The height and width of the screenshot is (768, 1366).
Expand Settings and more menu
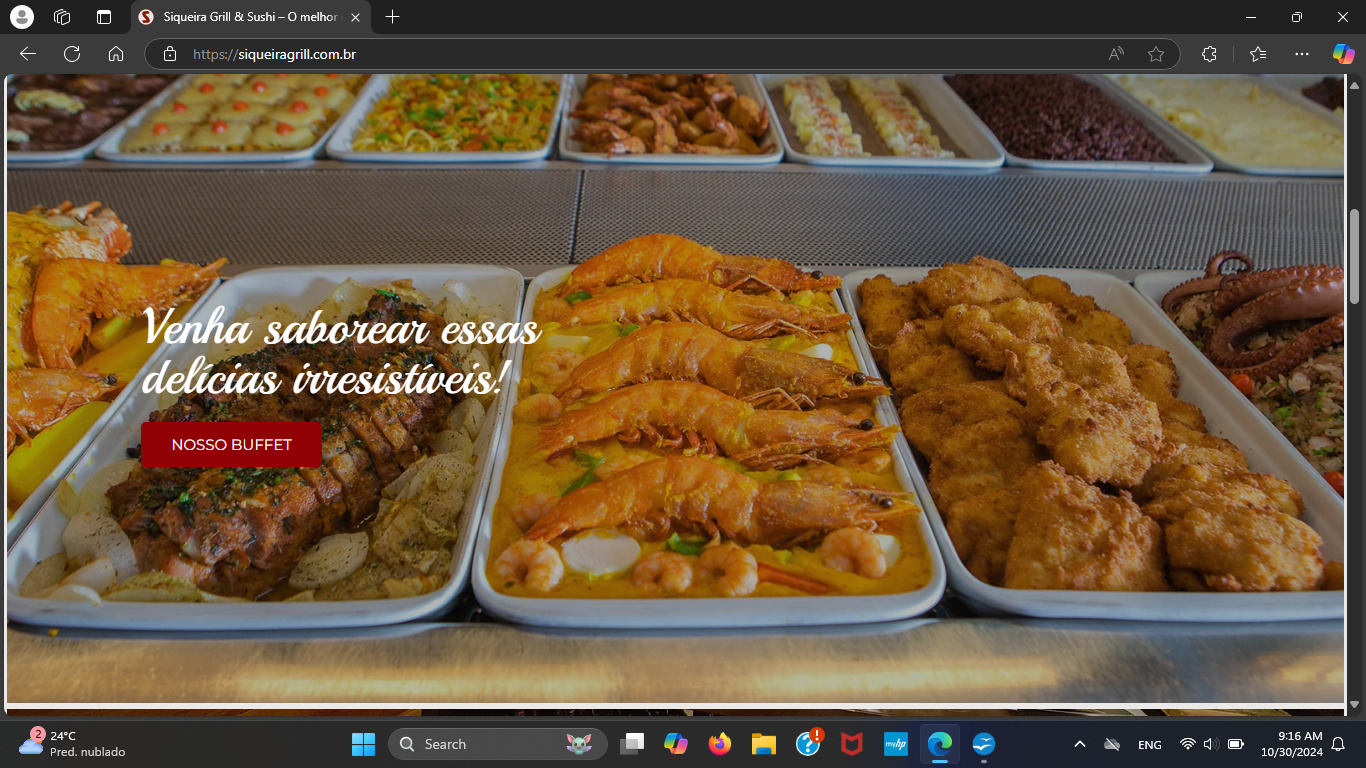pos(1301,54)
